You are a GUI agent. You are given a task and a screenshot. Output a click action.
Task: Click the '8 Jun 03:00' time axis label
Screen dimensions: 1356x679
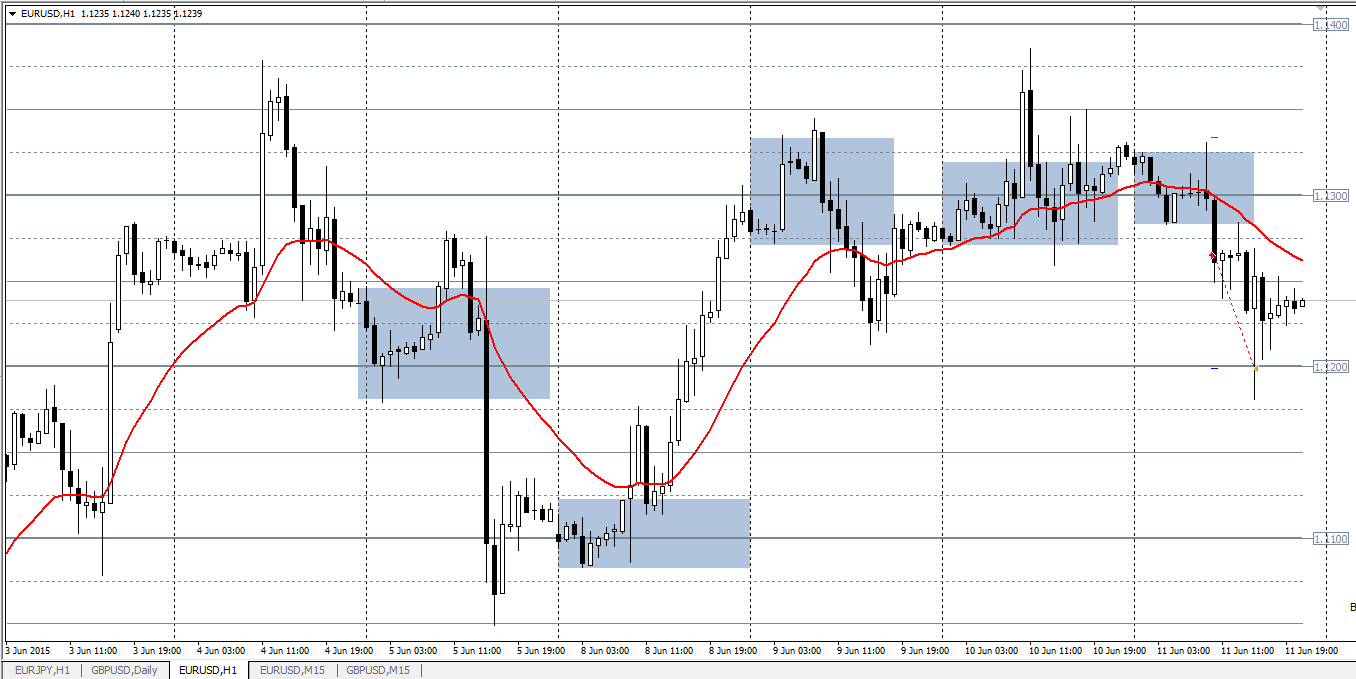coord(605,650)
